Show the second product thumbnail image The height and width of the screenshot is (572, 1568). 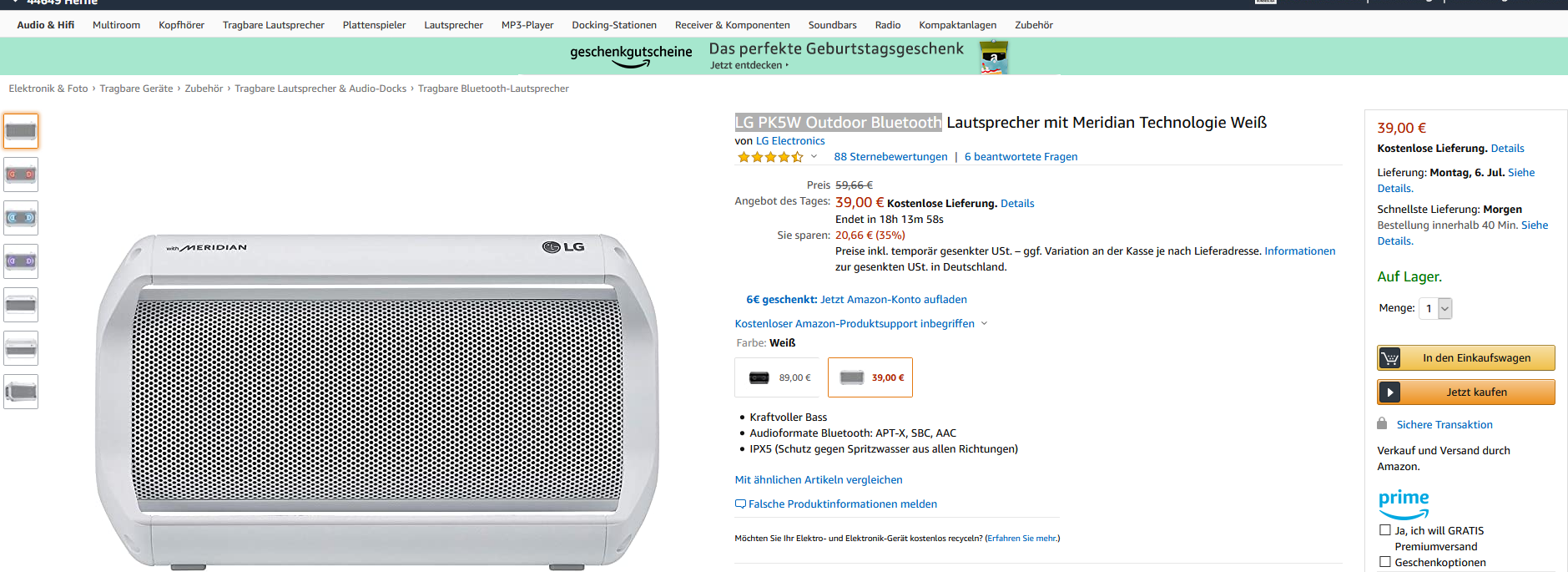point(21,175)
